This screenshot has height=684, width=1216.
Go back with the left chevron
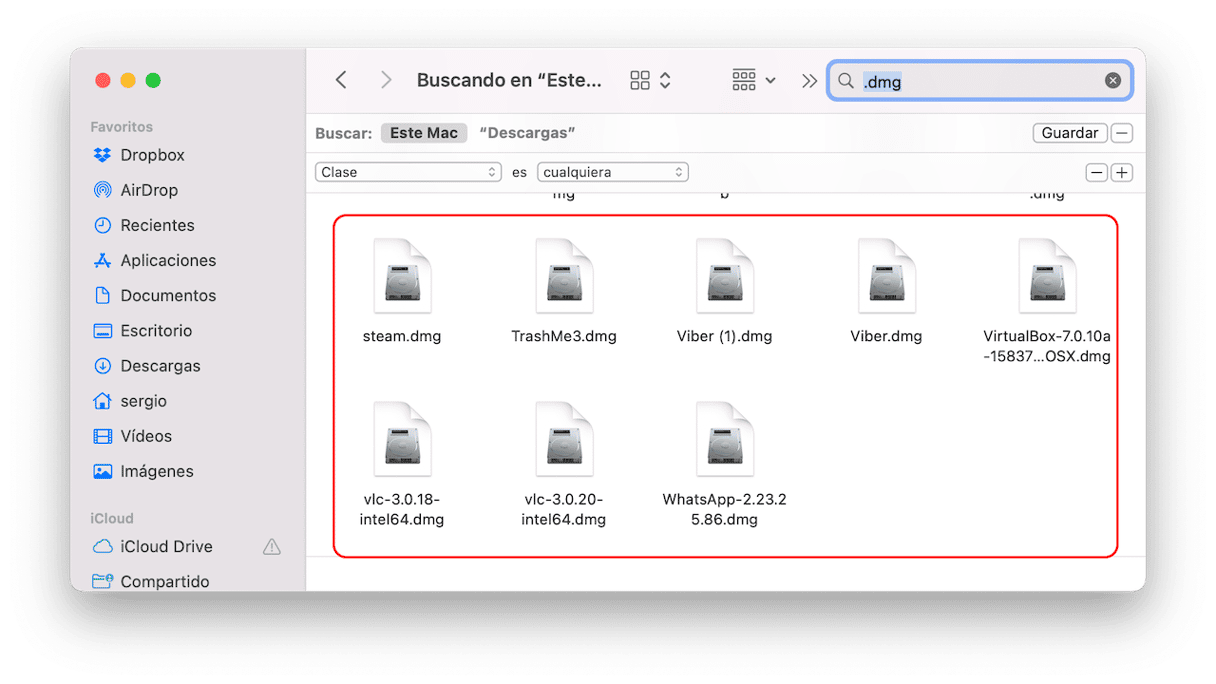pyautogui.click(x=341, y=80)
